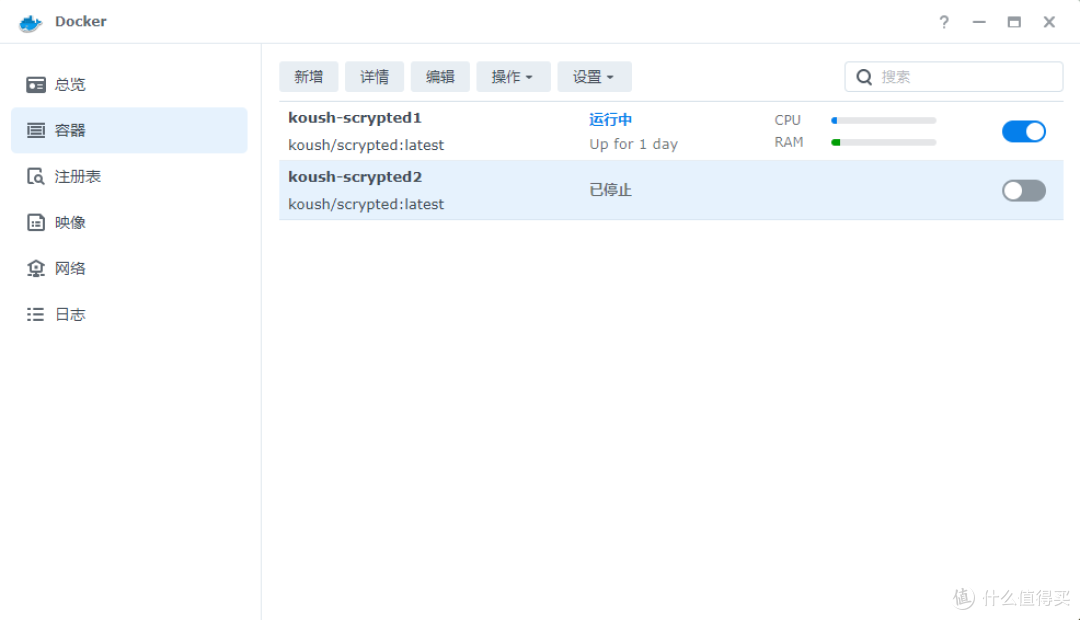Open the 操作 actions dropdown
This screenshot has height=620, width=1080.
513,76
